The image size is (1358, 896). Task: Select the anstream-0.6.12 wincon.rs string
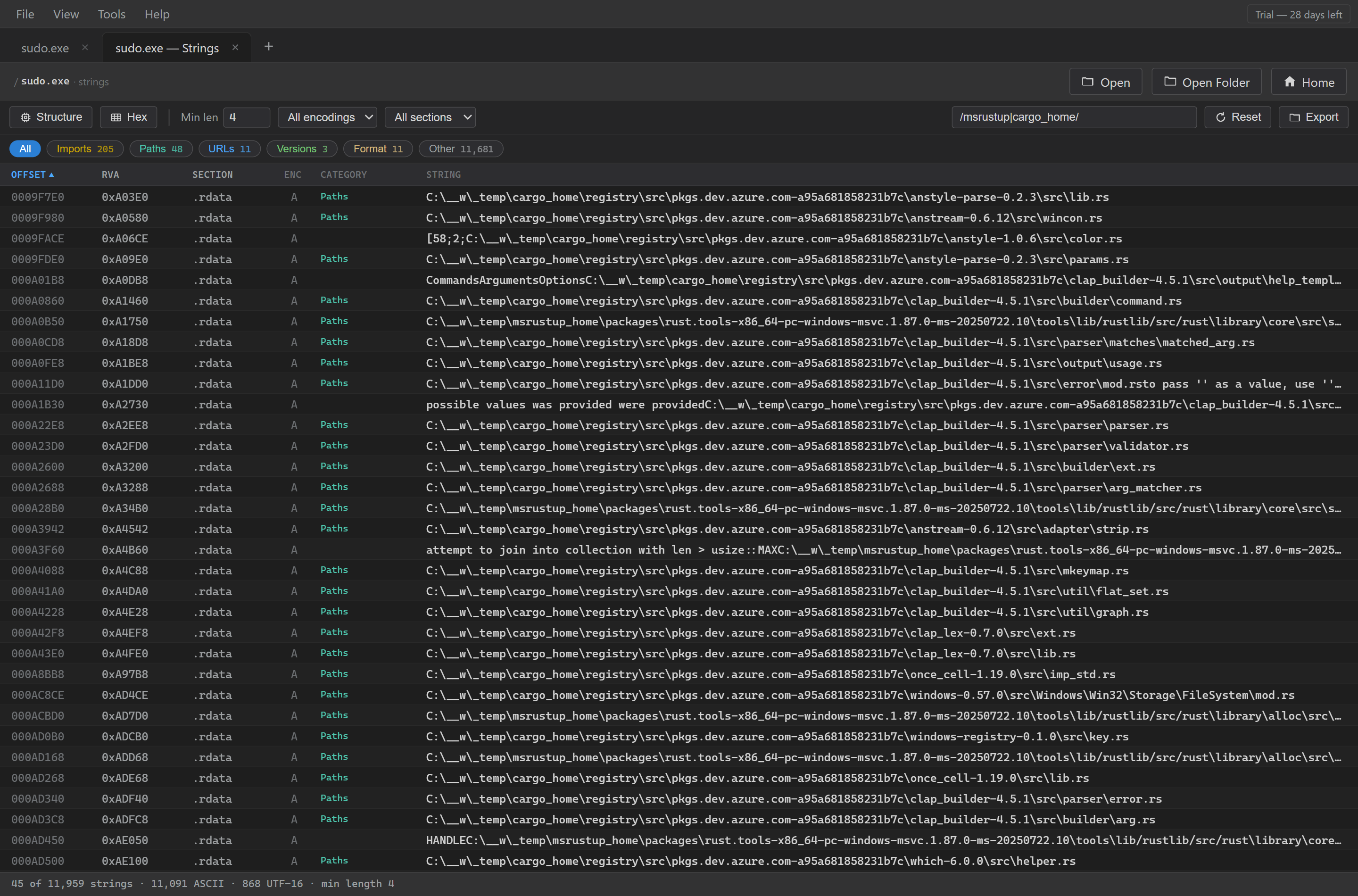pyautogui.click(x=679, y=218)
